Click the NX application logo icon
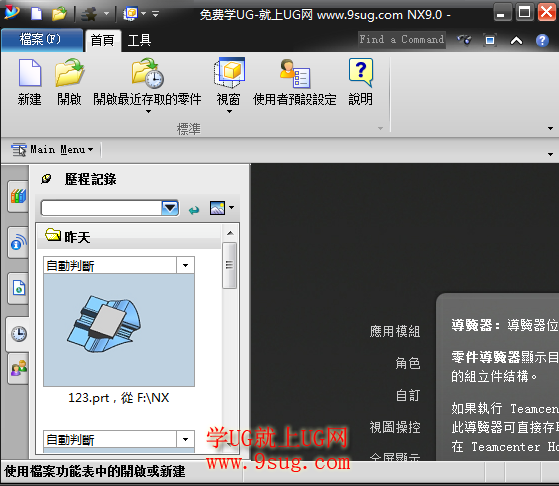The height and width of the screenshot is (486, 559). 12,13
